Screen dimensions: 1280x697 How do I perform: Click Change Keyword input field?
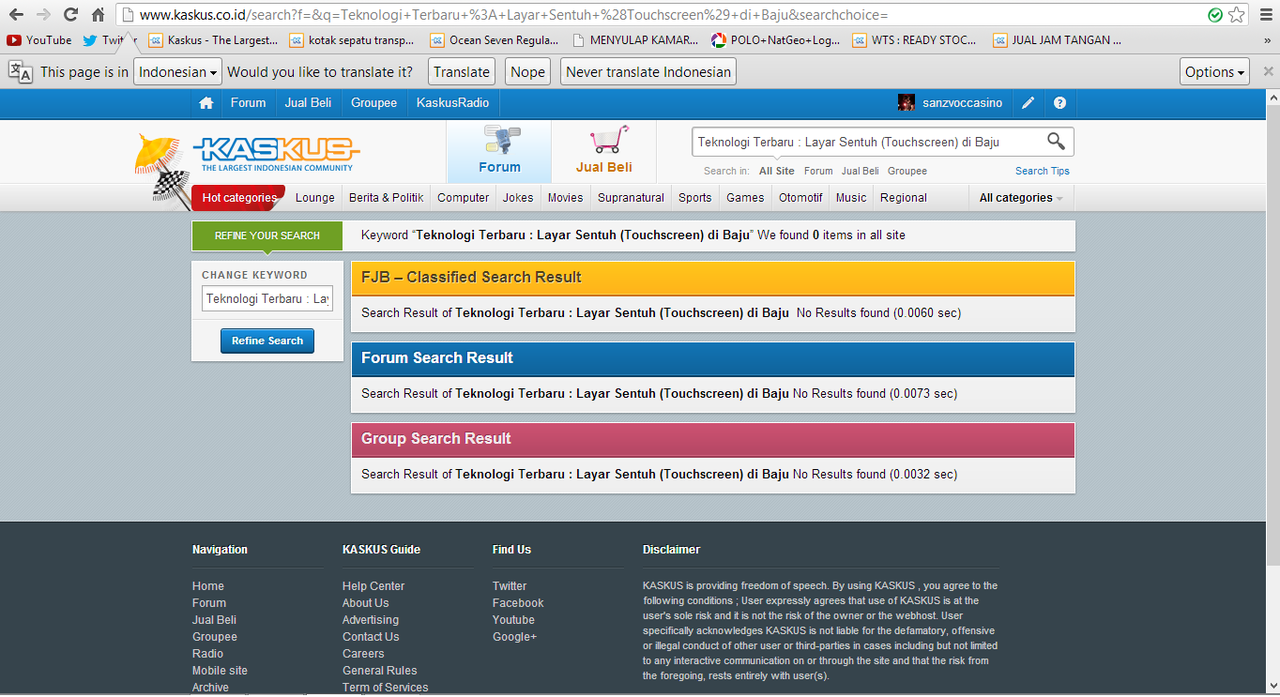[267, 299]
